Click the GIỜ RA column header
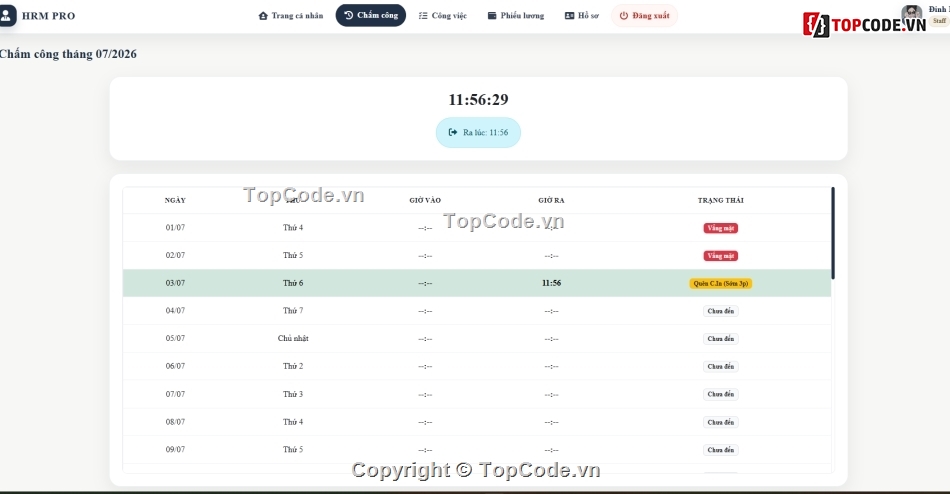 (551, 200)
